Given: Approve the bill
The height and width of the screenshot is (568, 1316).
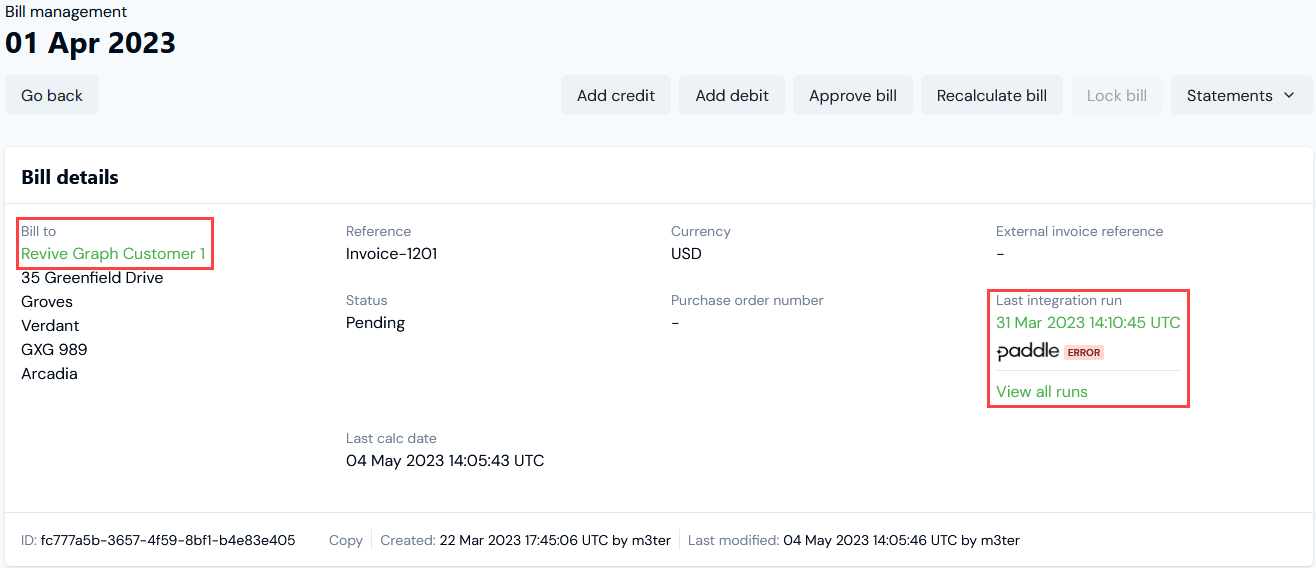Looking at the screenshot, I should click(x=853, y=95).
